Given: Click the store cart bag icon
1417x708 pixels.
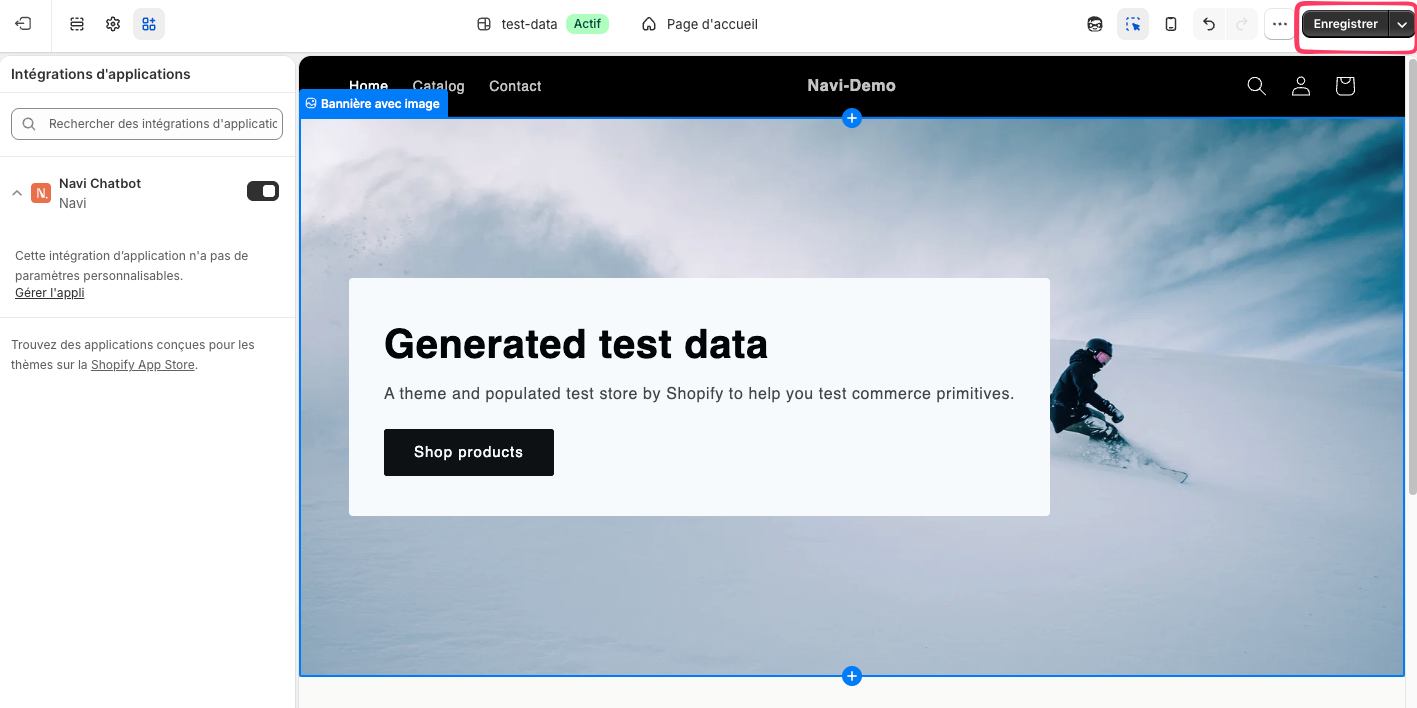Looking at the screenshot, I should point(1345,86).
